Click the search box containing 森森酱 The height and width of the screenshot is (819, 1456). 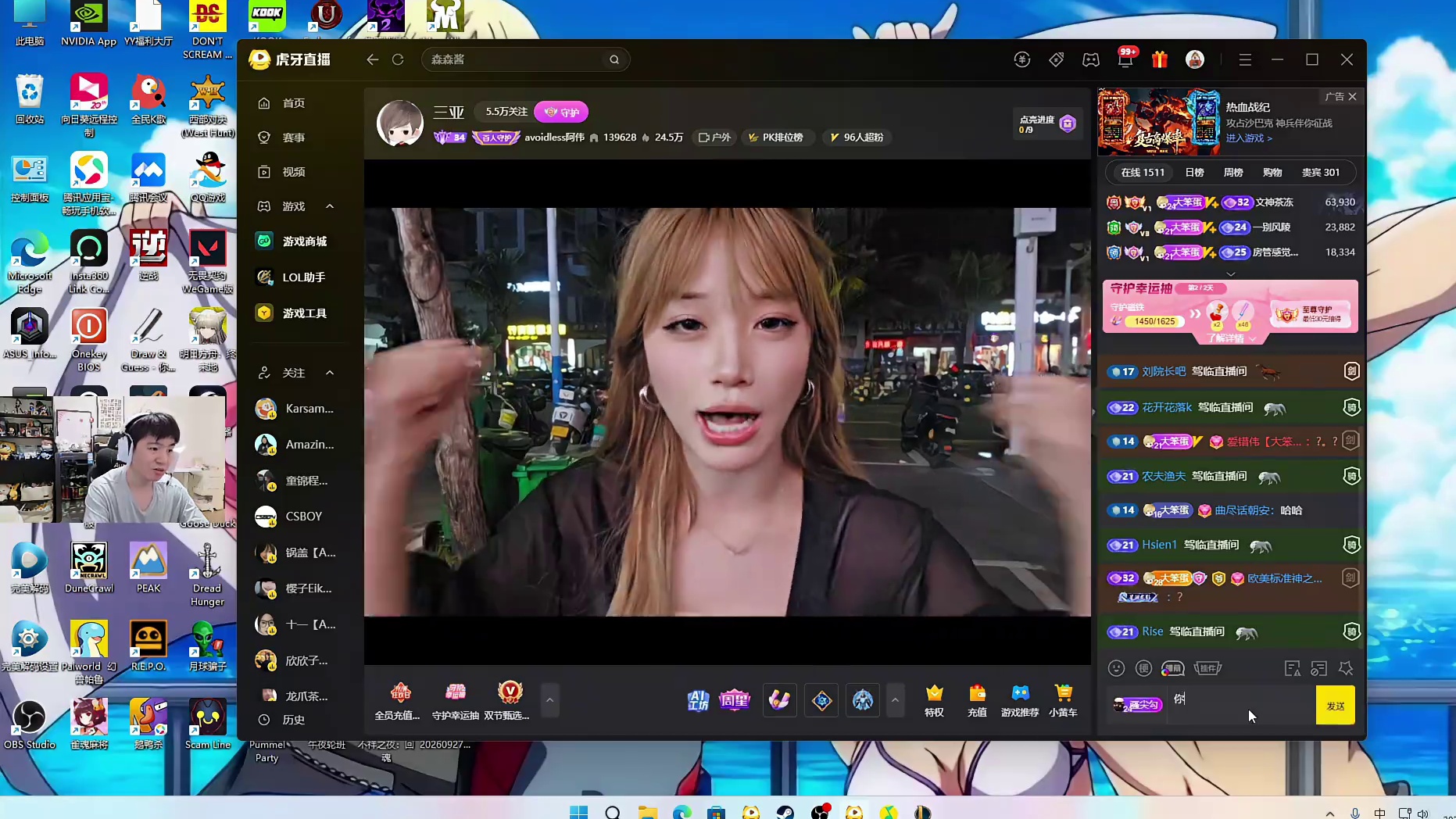tap(525, 59)
